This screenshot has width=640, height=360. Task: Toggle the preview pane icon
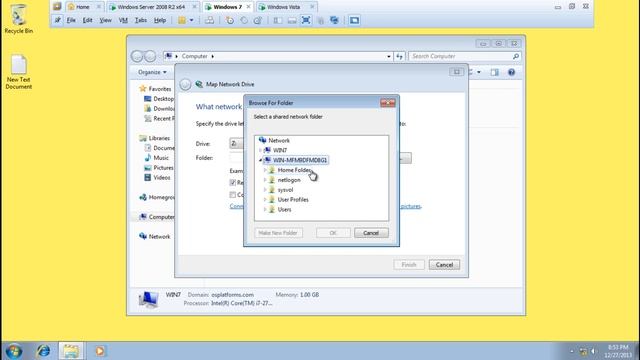click(x=494, y=72)
